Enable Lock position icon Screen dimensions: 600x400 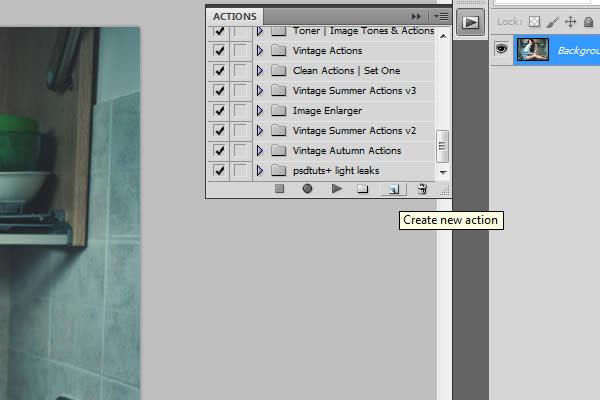(x=571, y=21)
